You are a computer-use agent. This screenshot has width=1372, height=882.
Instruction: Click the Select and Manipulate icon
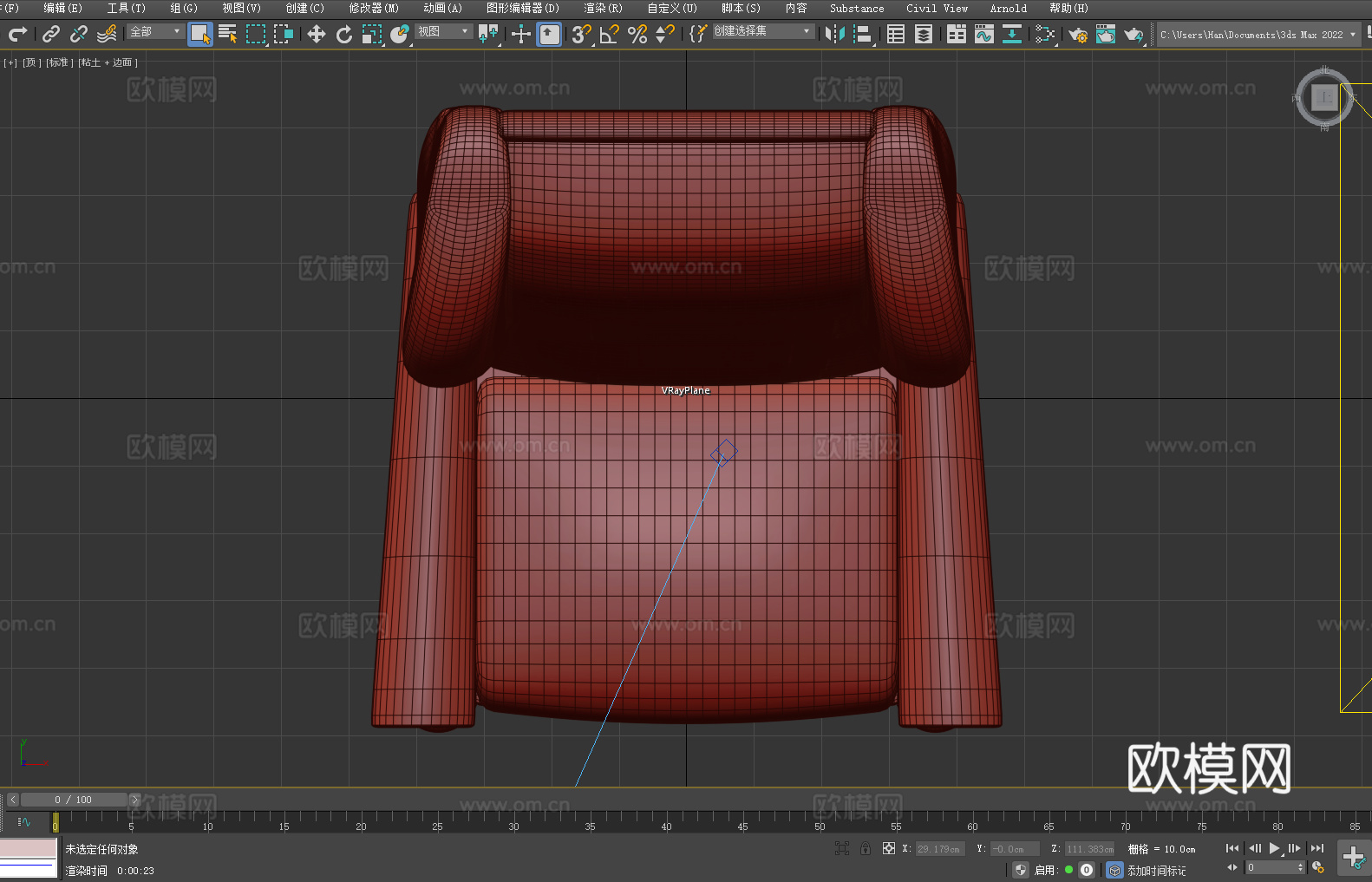521,34
